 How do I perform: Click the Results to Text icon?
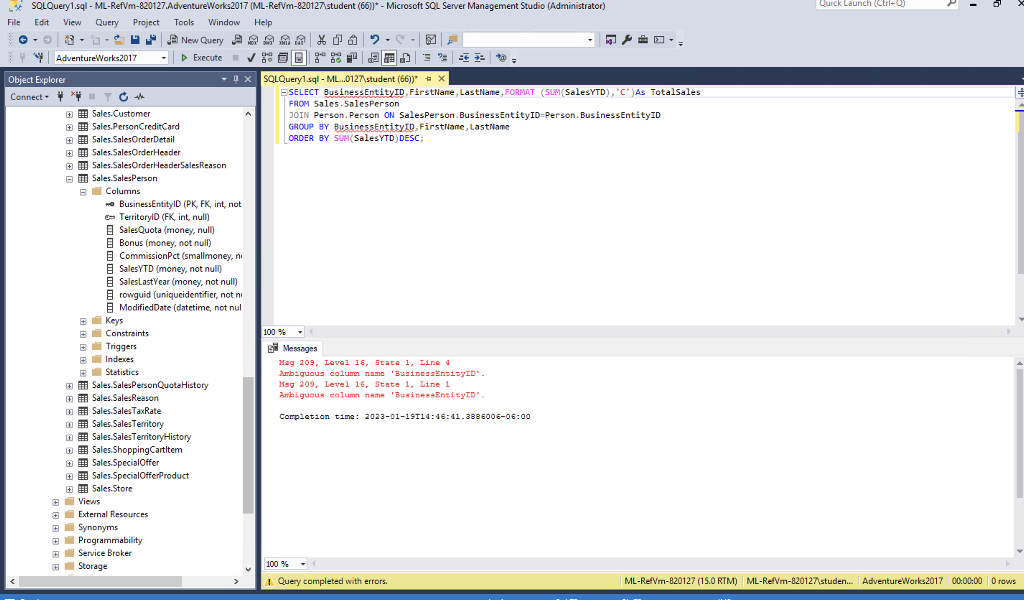[373, 57]
